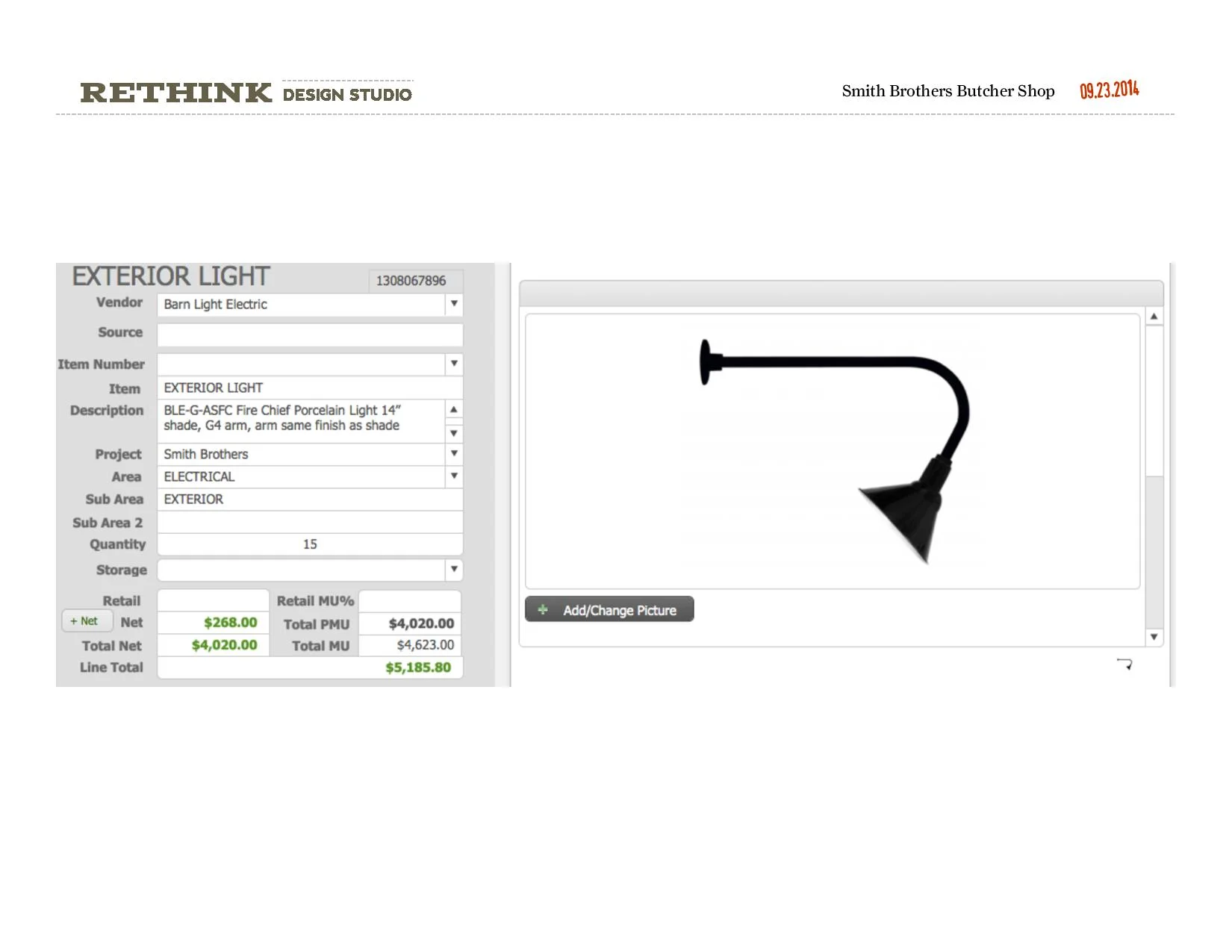Click the Add/Change Picture button

point(609,609)
